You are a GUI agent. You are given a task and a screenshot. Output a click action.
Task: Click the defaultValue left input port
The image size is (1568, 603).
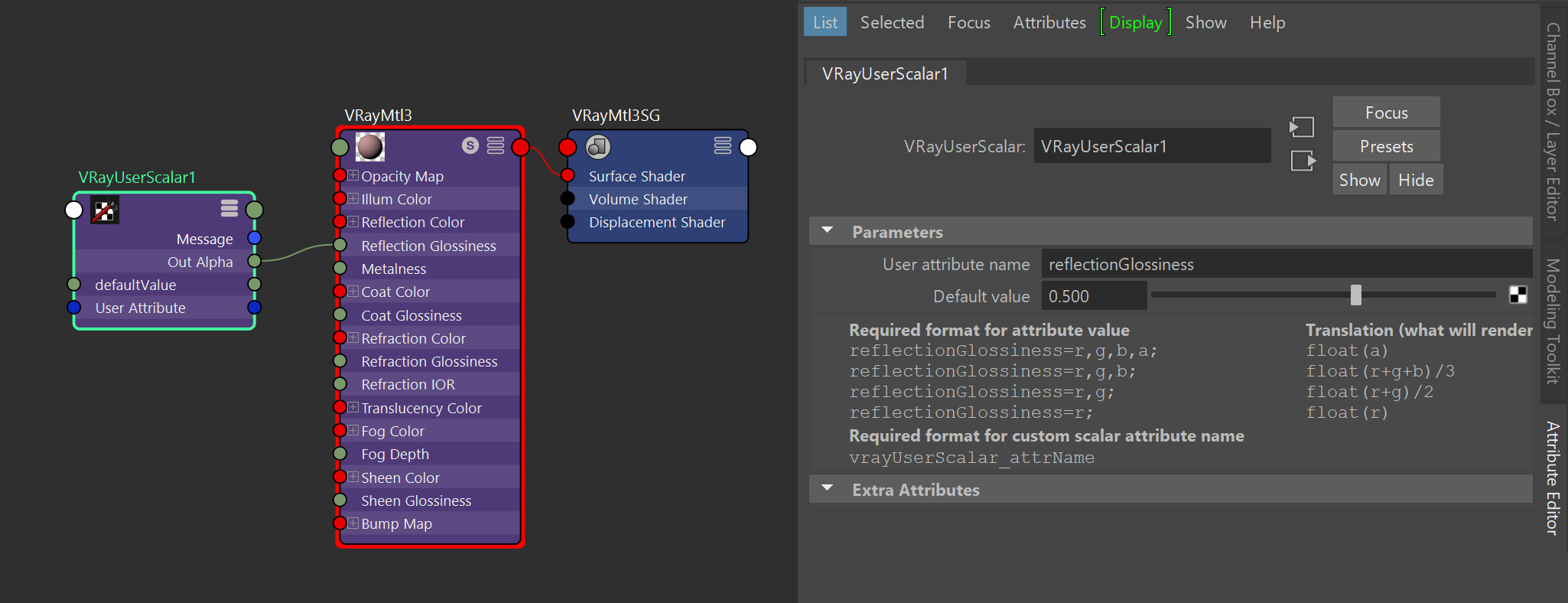pyautogui.click(x=74, y=285)
